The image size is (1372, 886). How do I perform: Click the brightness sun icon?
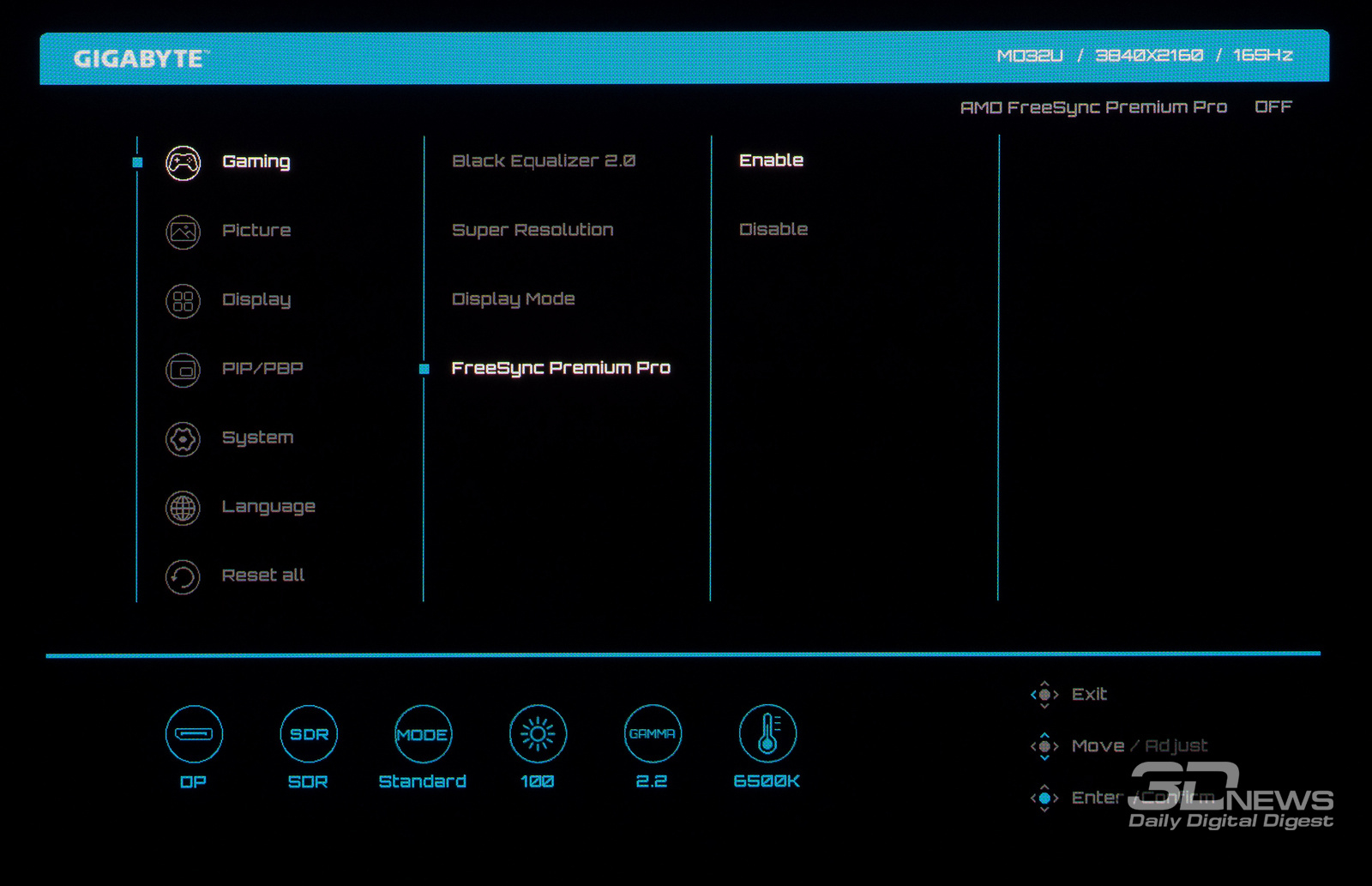point(538,734)
